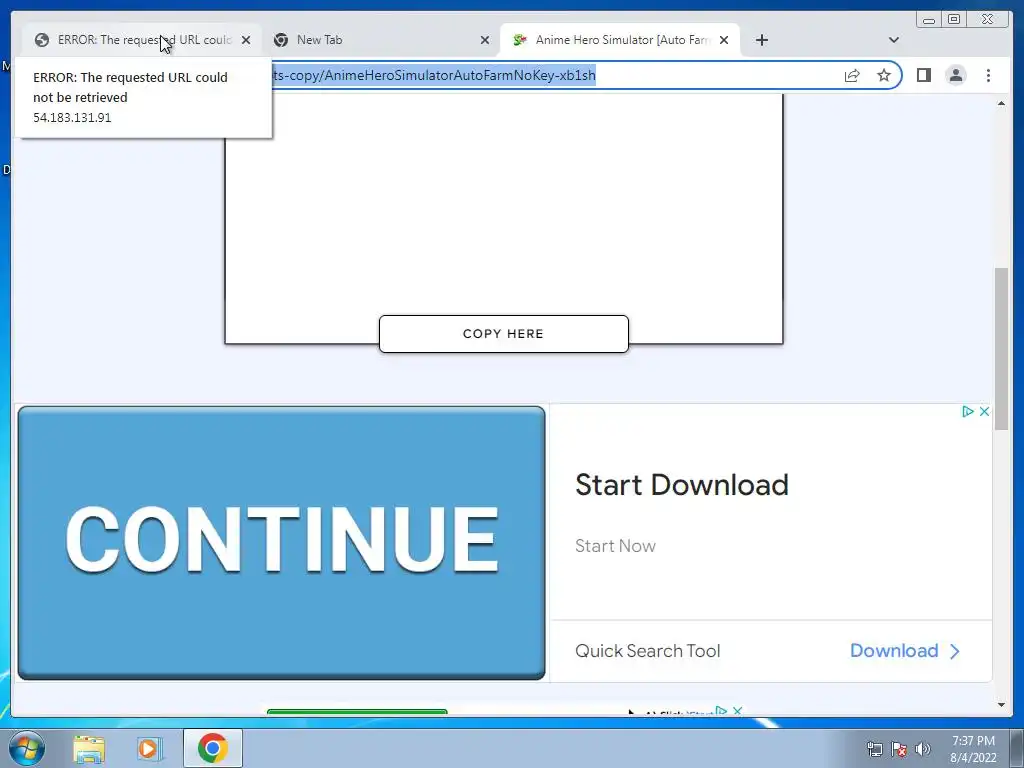Open Windows Explorer from the taskbar

click(x=89, y=748)
